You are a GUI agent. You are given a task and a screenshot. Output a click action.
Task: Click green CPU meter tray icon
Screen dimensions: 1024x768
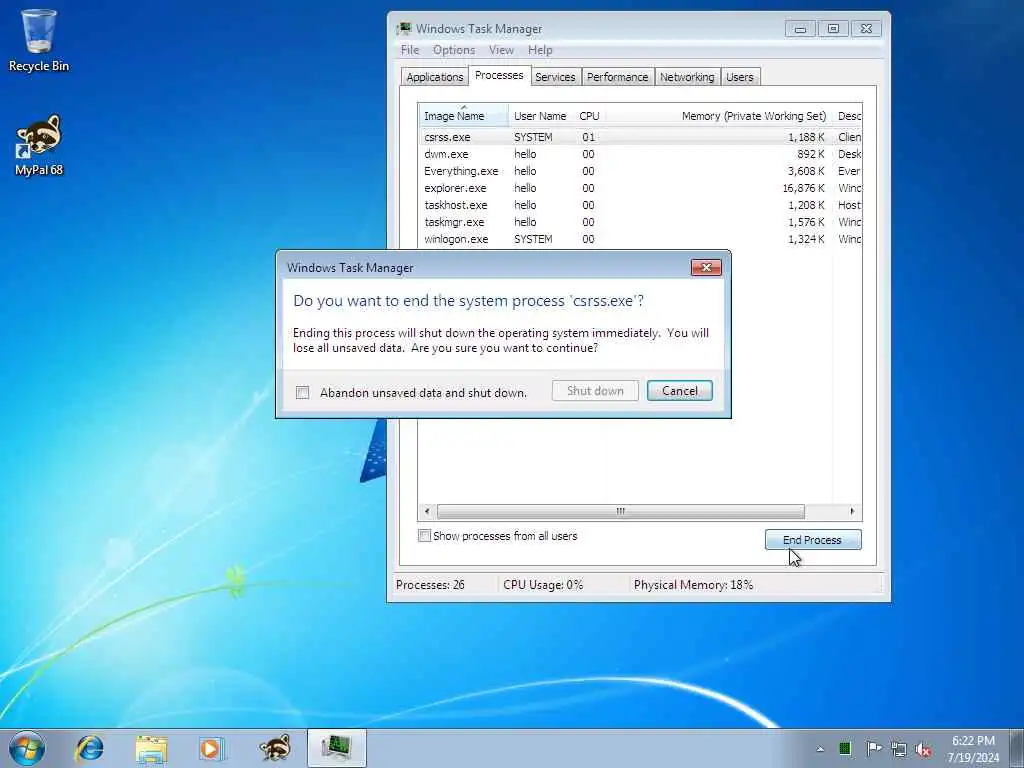click(x=845, y=748)
